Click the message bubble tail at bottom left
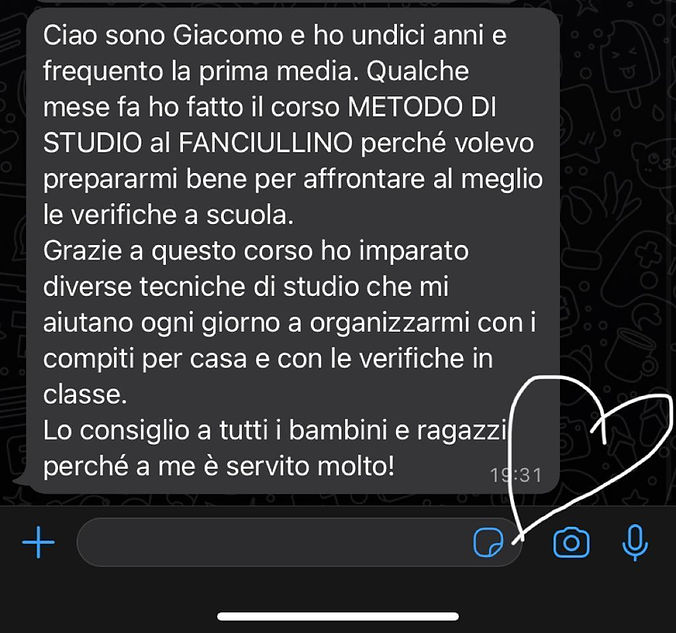The width and height of the screenshot is (676, 633). tap(22, 479)
